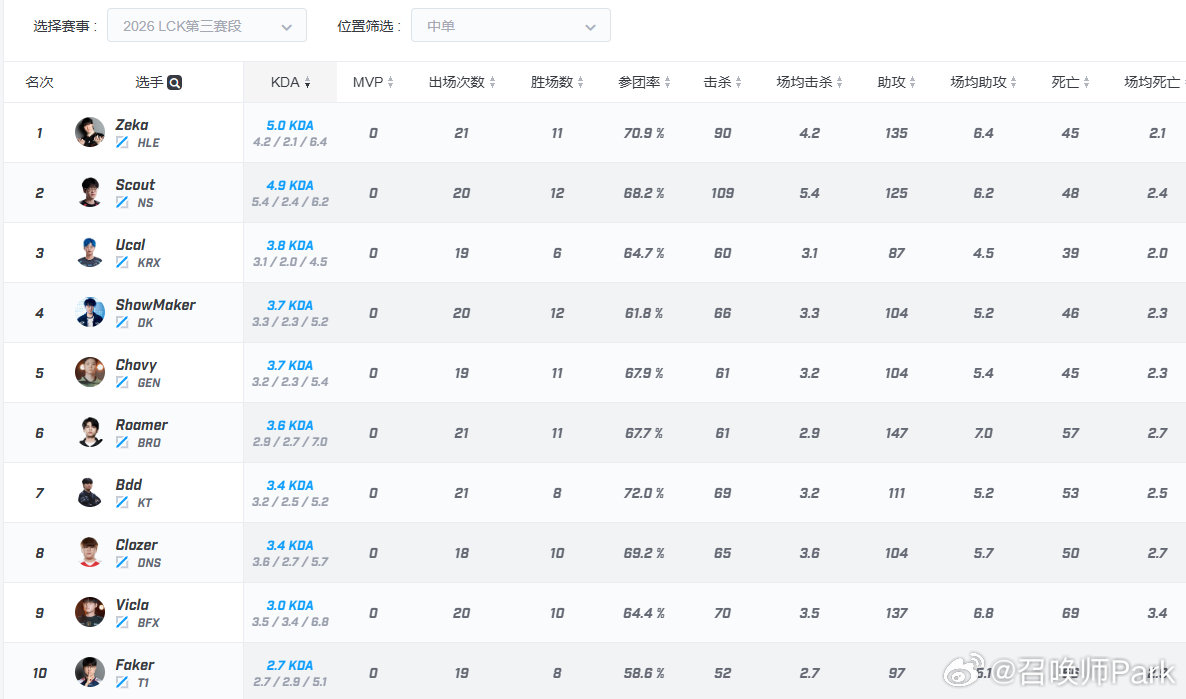Click the 3.4 KDA value for Clozer
Screen dimensions: 1186x699
click(x=290, y=545)
